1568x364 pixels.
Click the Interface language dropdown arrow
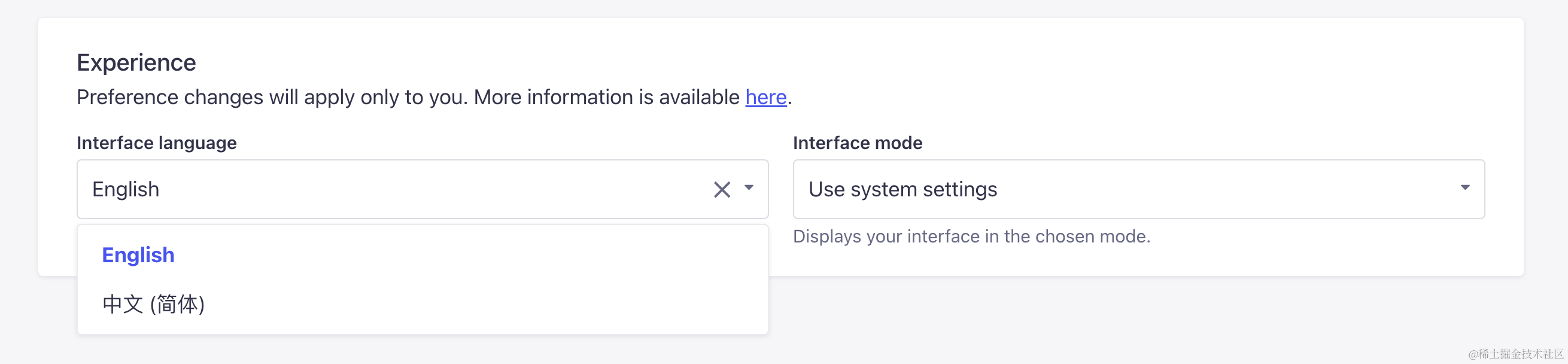click(749, 188)
